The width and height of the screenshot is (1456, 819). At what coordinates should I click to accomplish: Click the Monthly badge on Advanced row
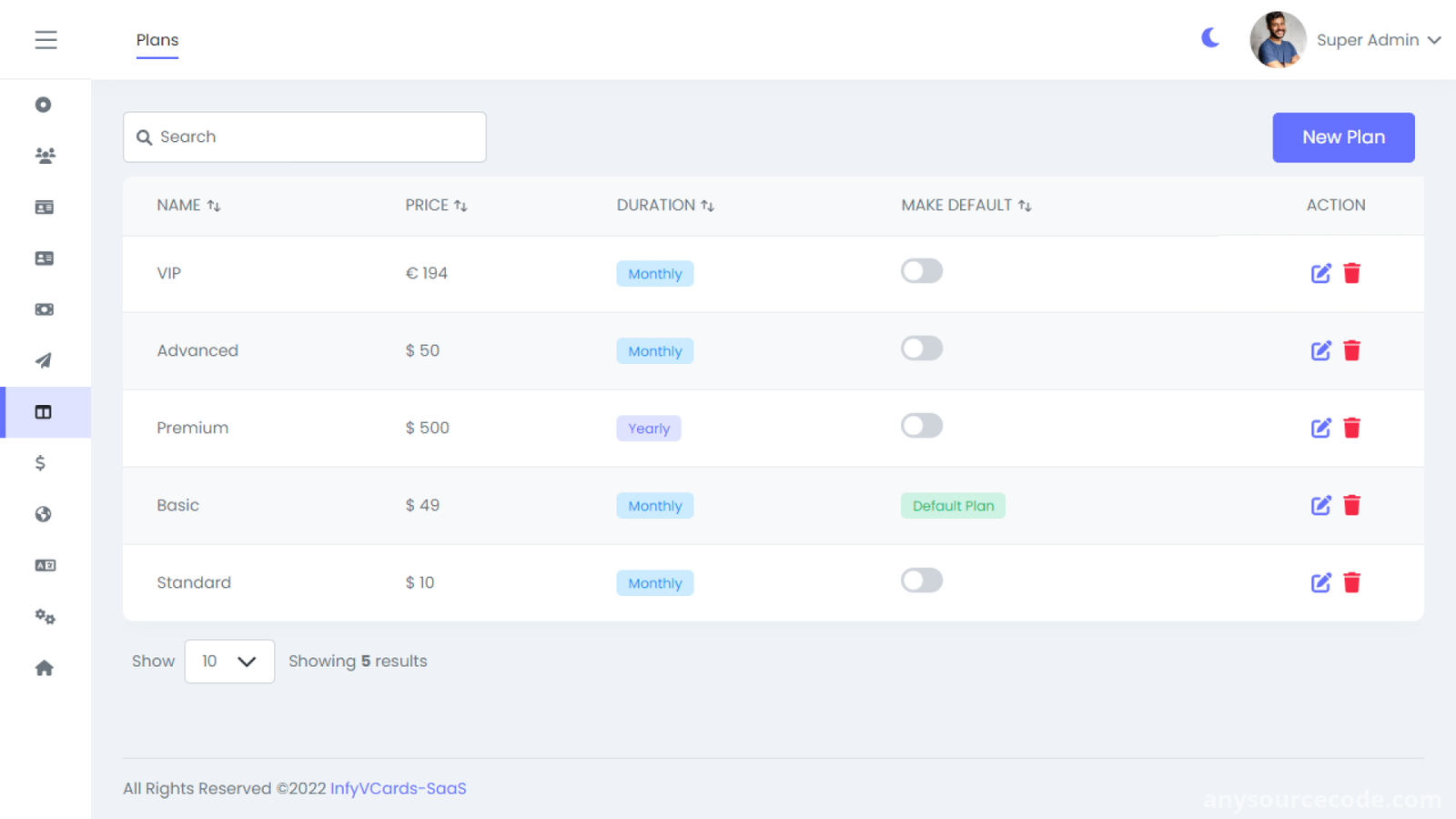tap(655, 351)
